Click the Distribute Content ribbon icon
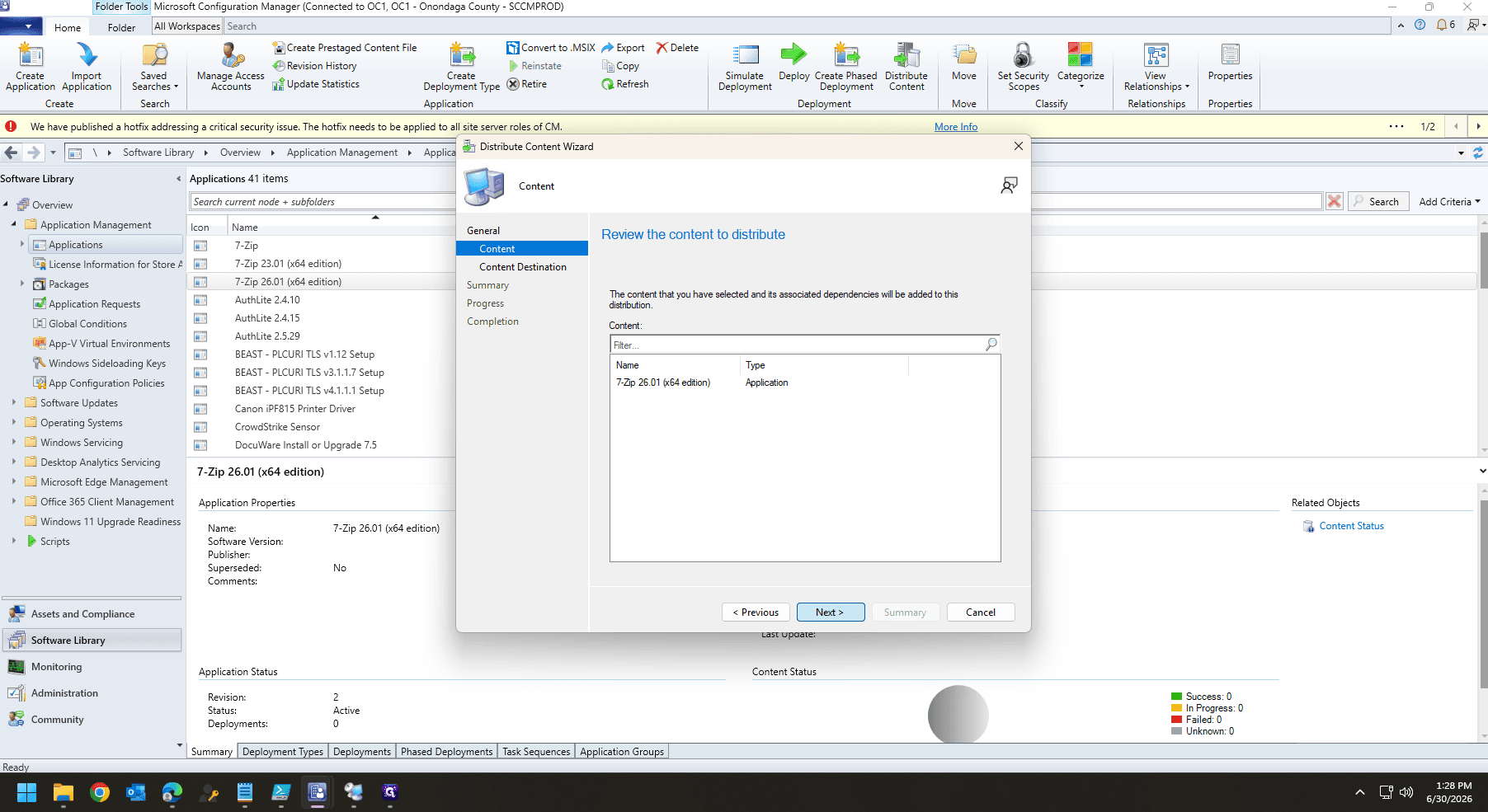This screenshot has height=812, width=1488. [x=906, y=66]
